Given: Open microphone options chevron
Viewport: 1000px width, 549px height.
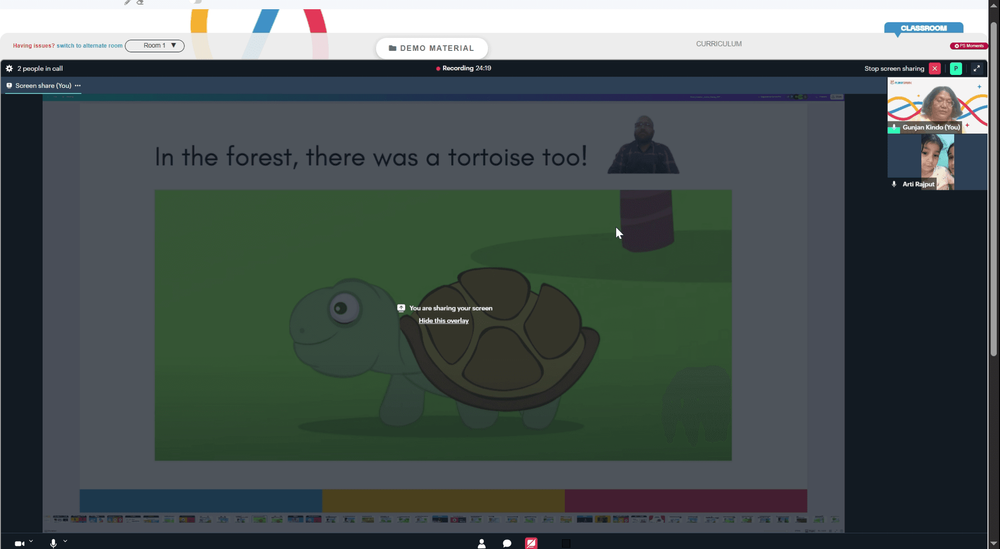Looking at the screenshot, I should [x=65, y=541].
